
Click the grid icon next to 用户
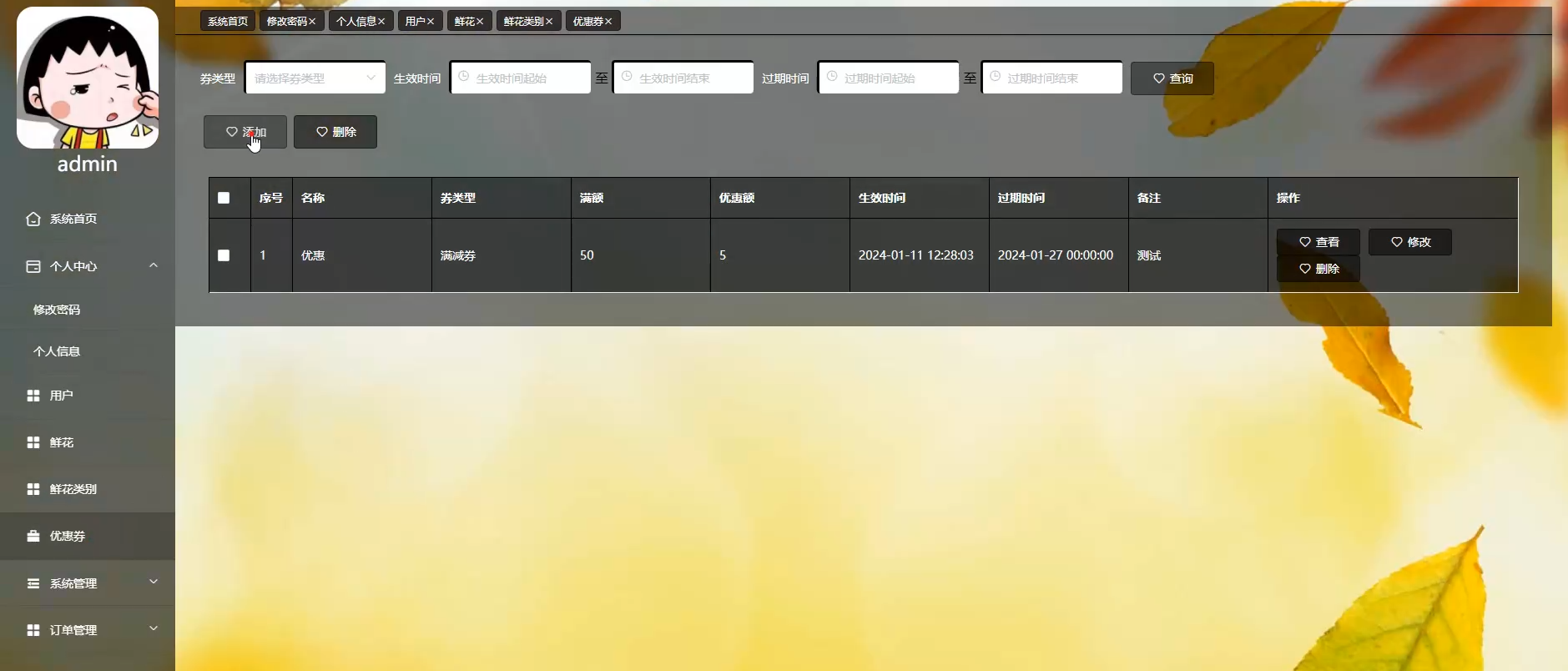coord(33,396)
